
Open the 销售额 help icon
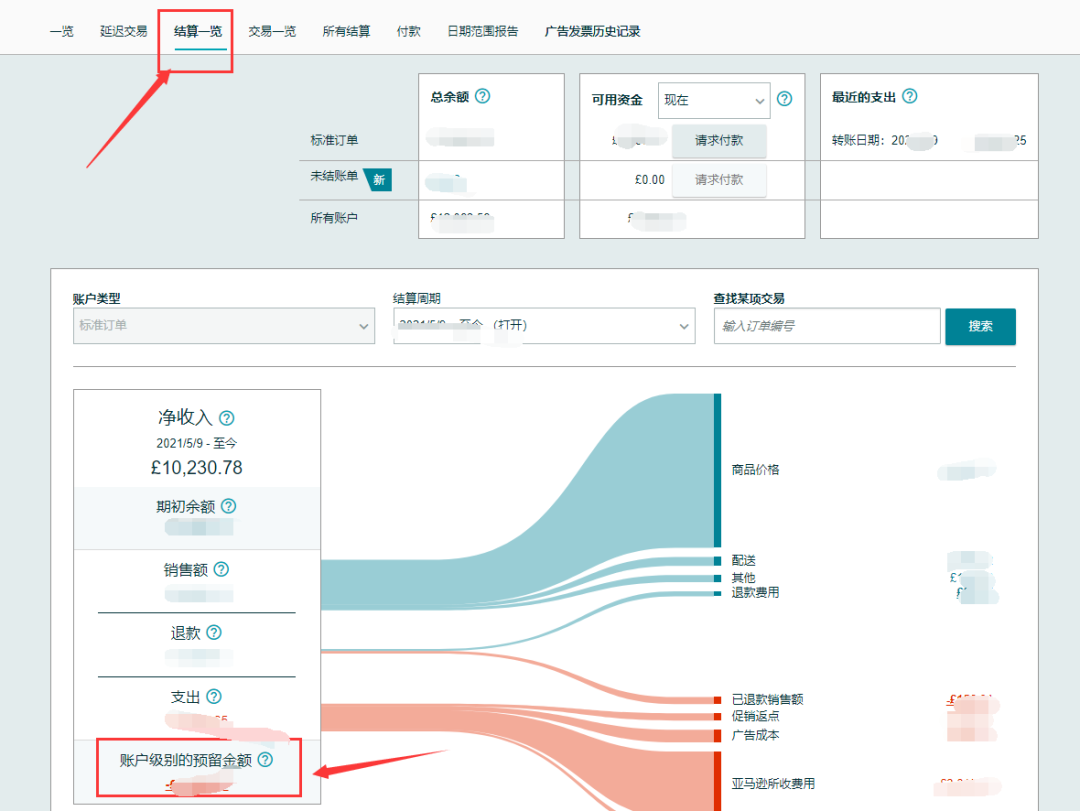point(222,569)
